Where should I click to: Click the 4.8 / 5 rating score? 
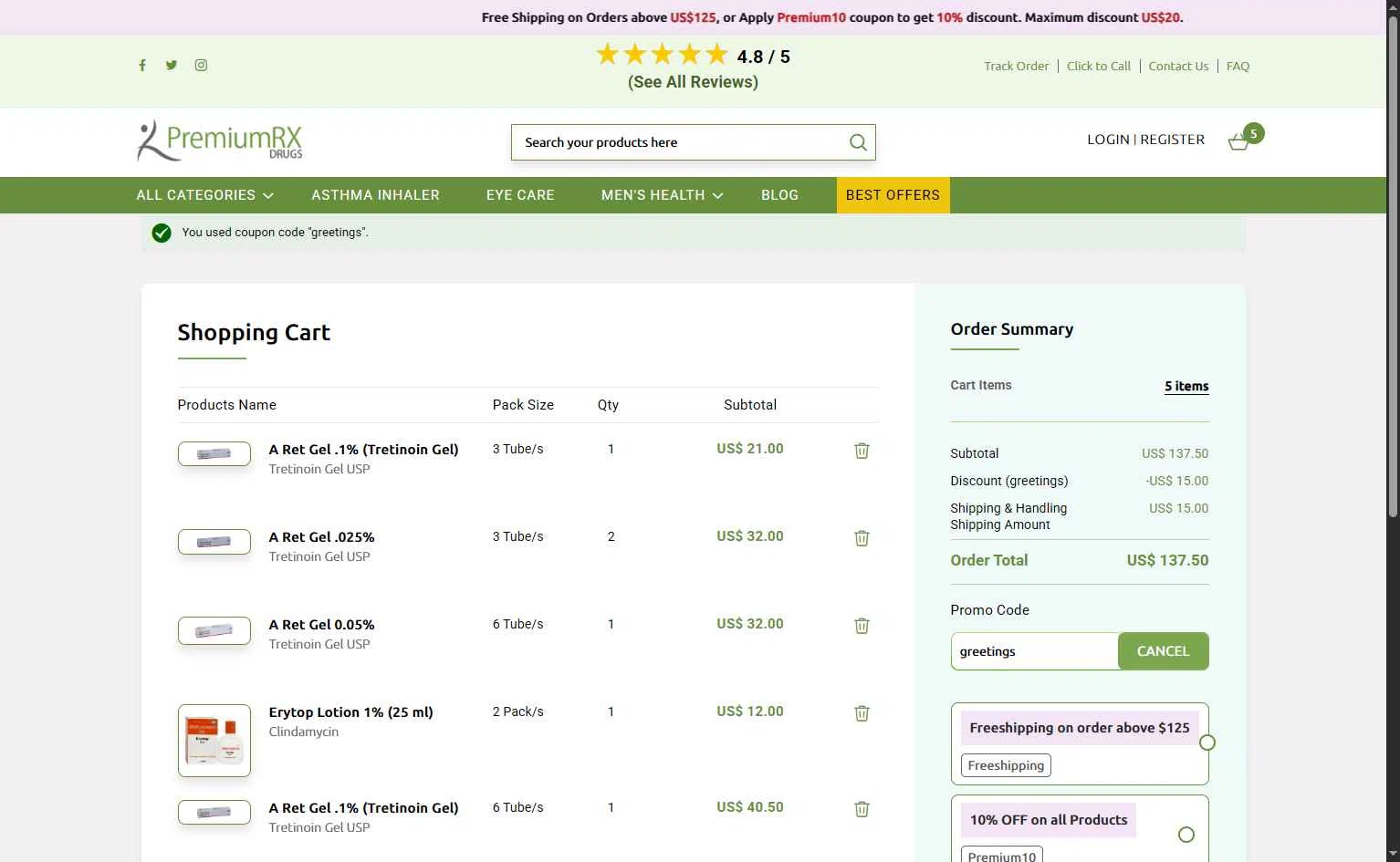(763, 57)
